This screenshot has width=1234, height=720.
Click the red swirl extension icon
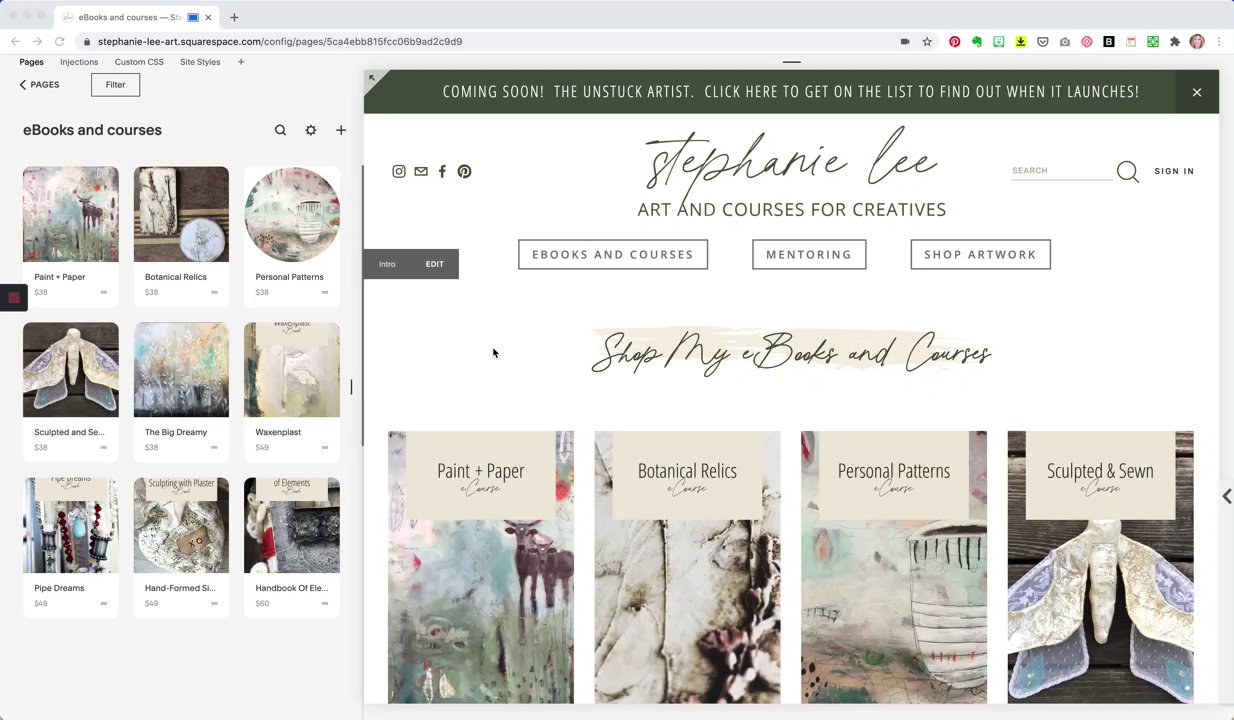click(1087, 42)
